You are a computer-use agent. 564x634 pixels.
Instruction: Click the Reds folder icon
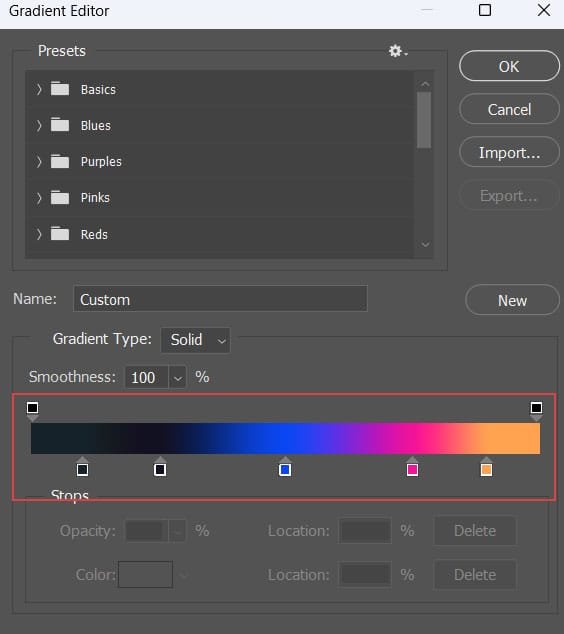click(x=60, y=233)
